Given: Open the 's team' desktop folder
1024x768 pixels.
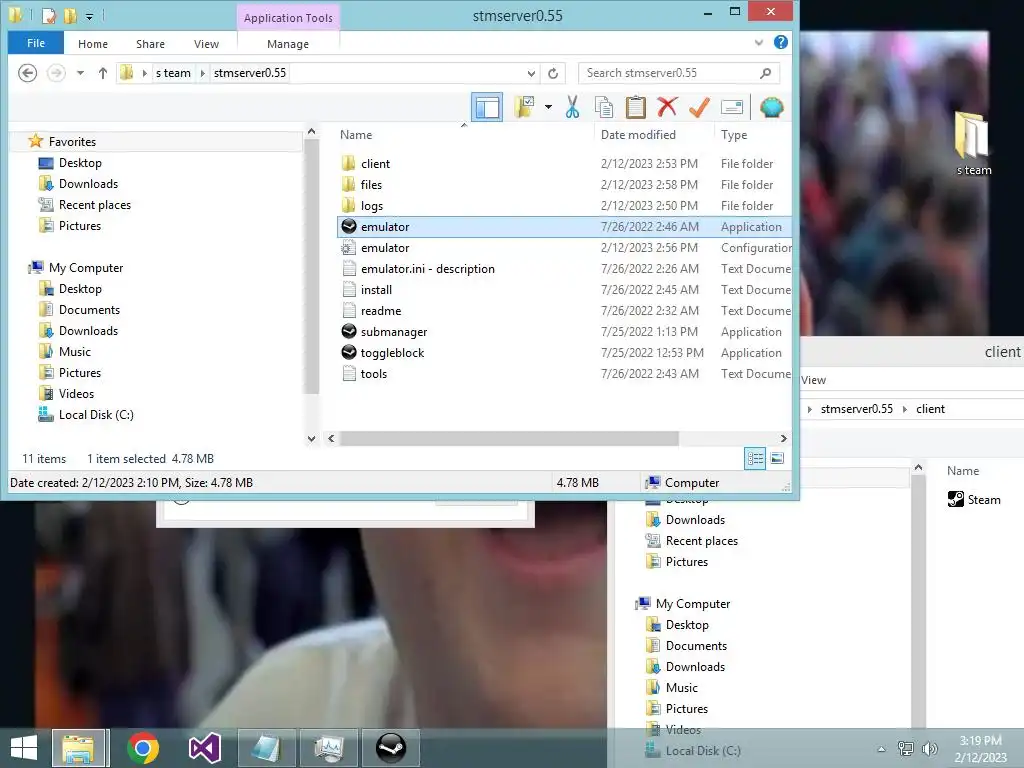Looking at the screenshot, I should tap(973, 145).
